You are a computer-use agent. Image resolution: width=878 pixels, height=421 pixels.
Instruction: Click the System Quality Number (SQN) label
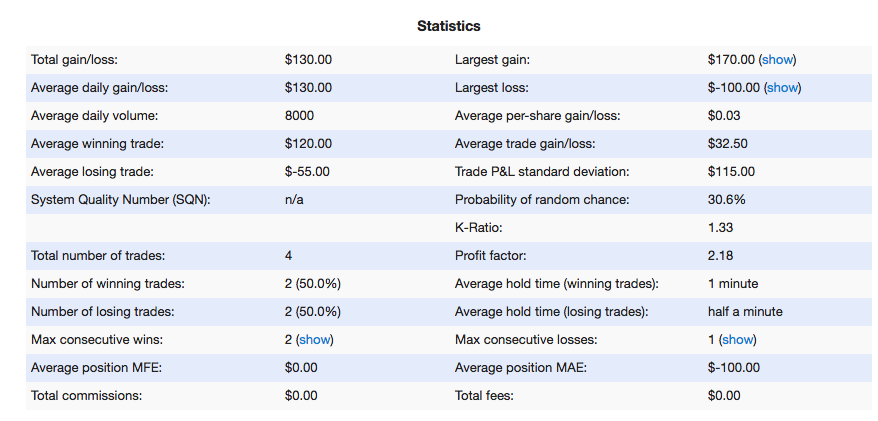point(120,200)
